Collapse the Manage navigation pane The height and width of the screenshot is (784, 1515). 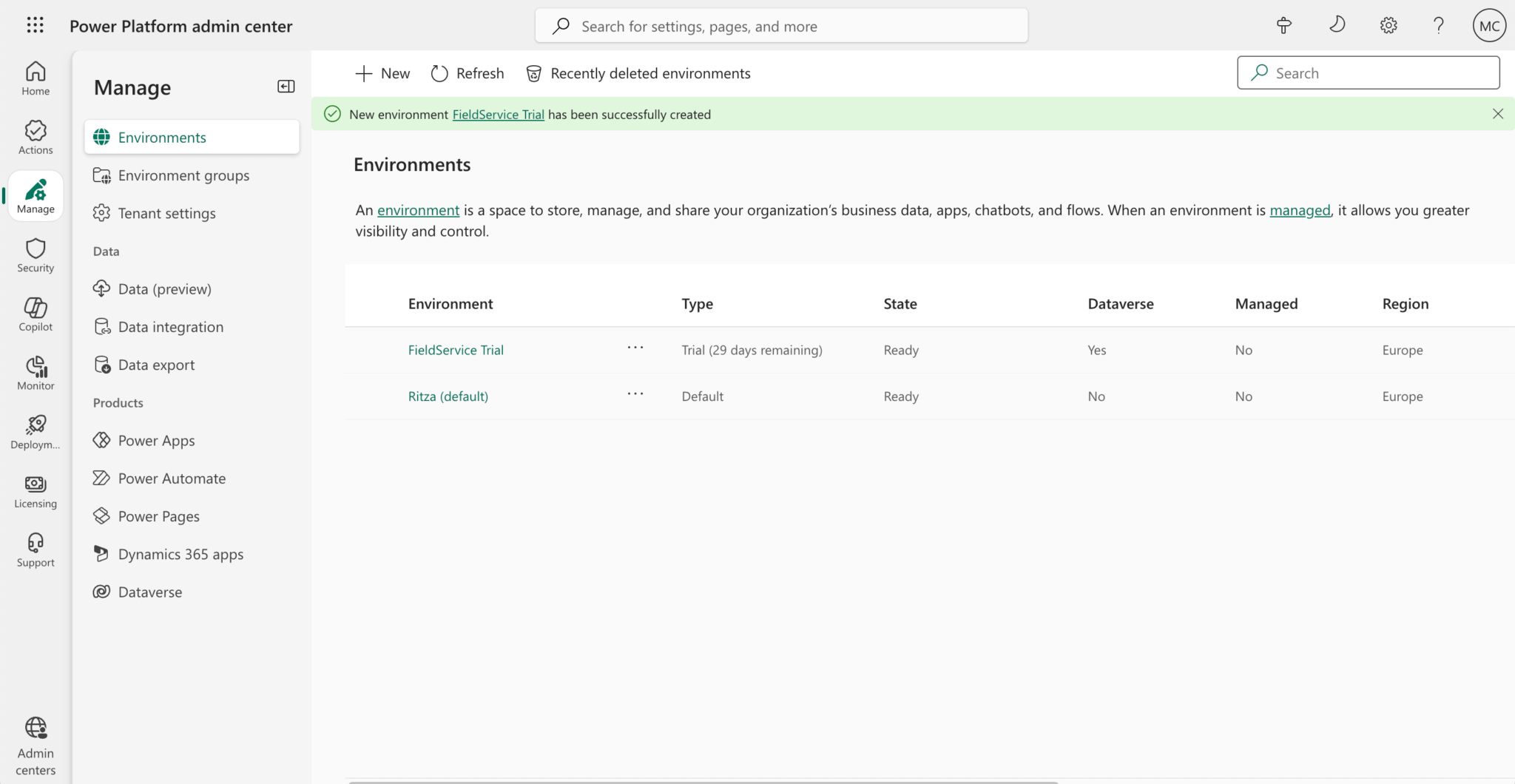click(286, 87)
